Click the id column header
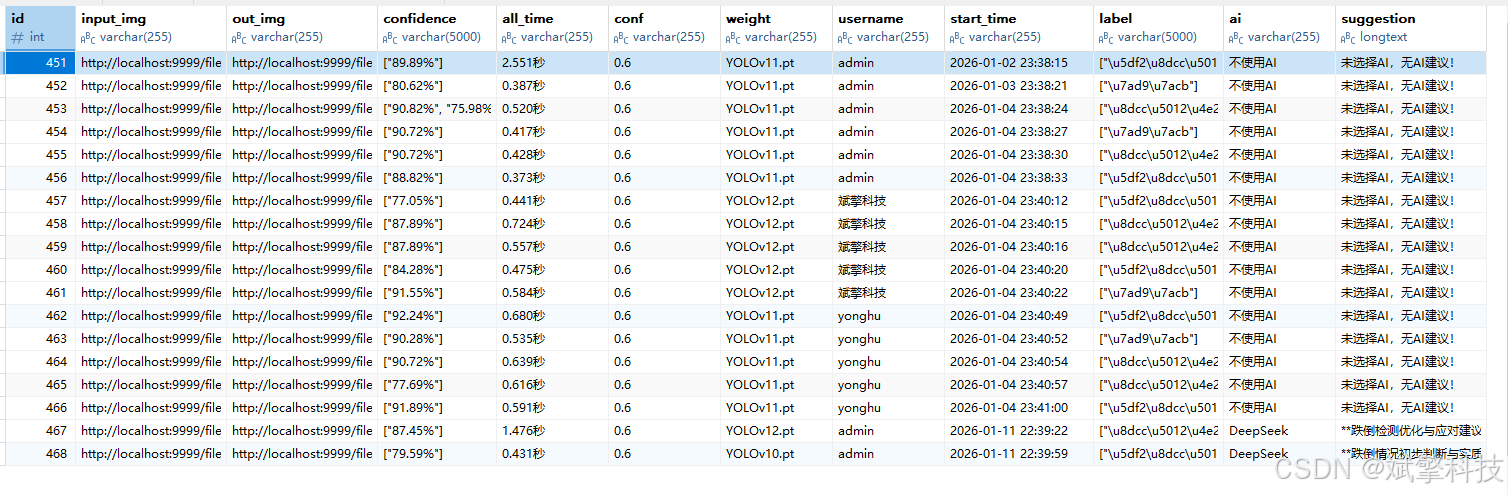Image resolution: width=1508 pixels, height=495 pixels. click(40, 27)
